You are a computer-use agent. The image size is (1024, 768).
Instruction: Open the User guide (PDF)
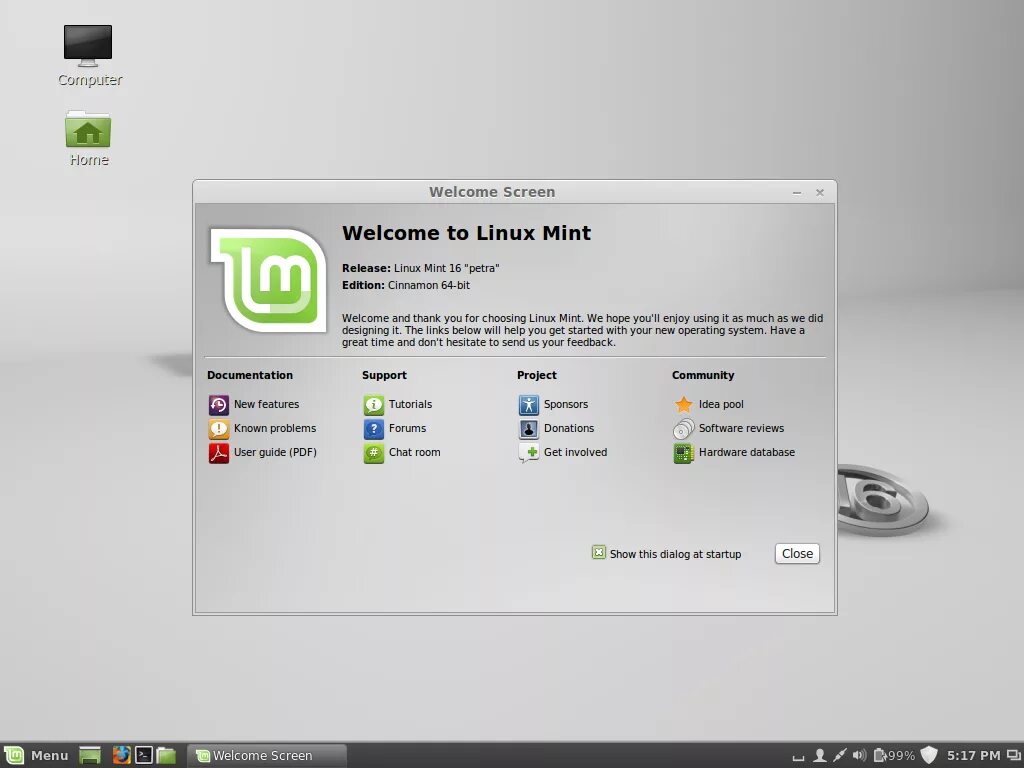coord(263,452)
